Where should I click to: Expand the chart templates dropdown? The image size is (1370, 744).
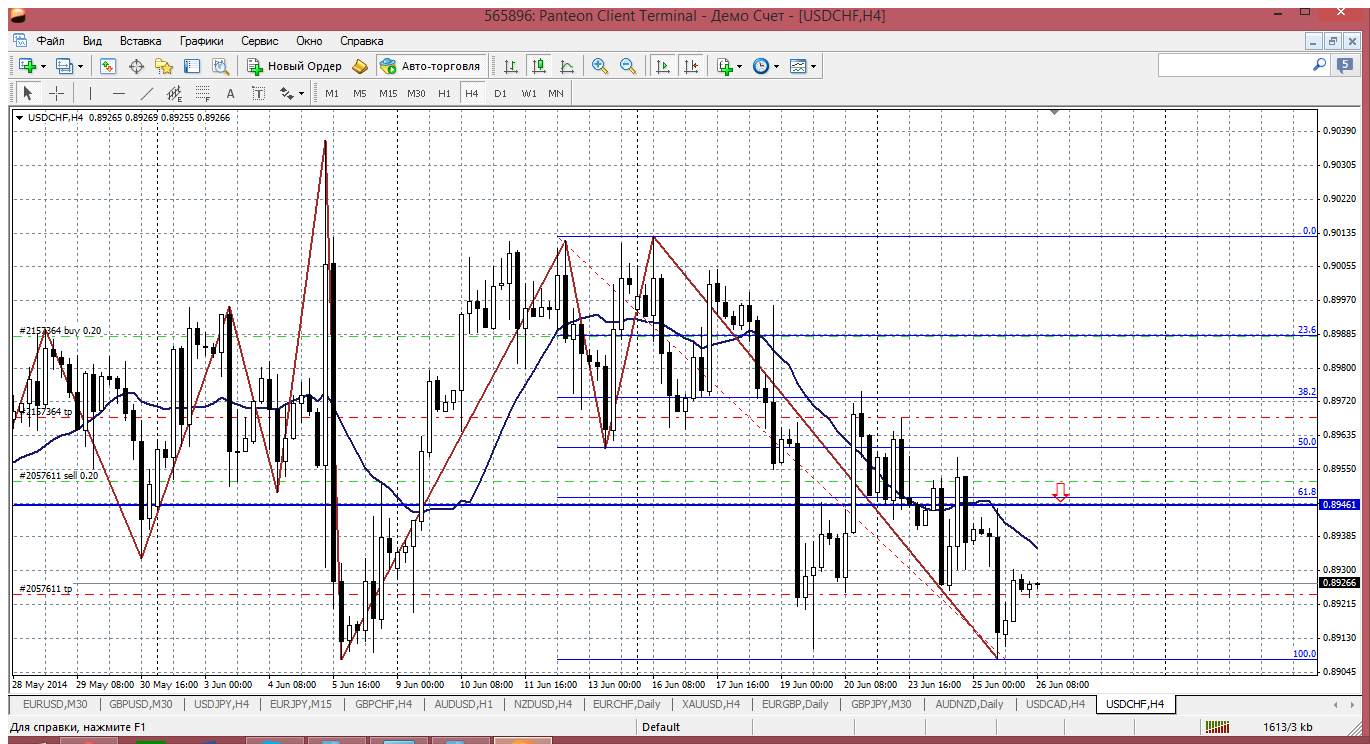point(813,66)
